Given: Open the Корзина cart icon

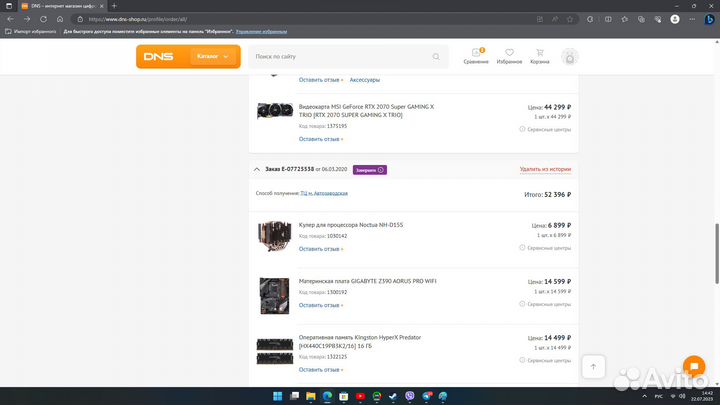Looking at the screenshot, I should [540, 56].
